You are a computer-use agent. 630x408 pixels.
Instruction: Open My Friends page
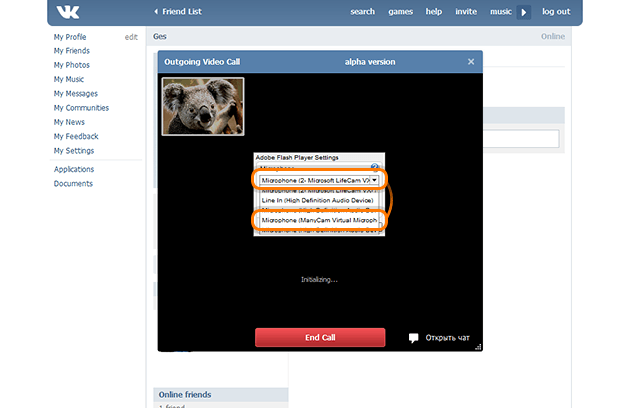point(71,51)
